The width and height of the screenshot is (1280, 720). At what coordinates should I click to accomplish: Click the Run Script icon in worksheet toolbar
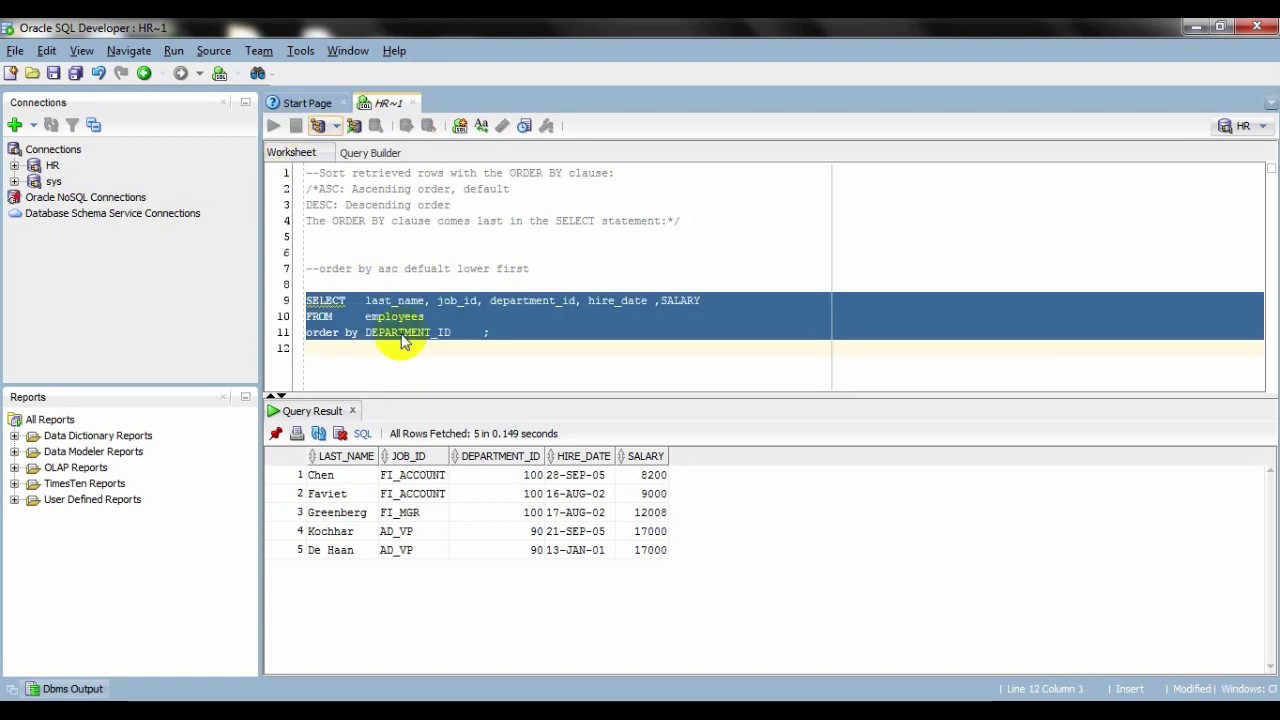[296, 126]
